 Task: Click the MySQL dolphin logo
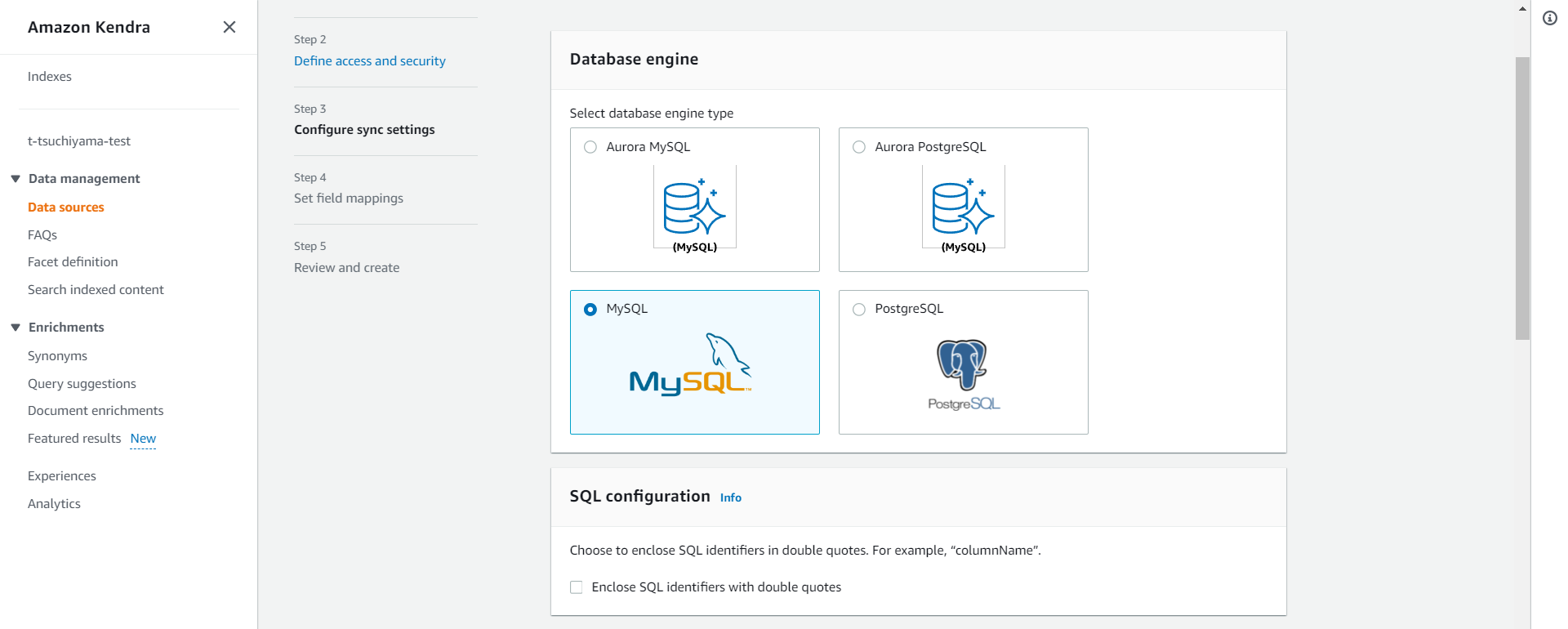point(690,364)
